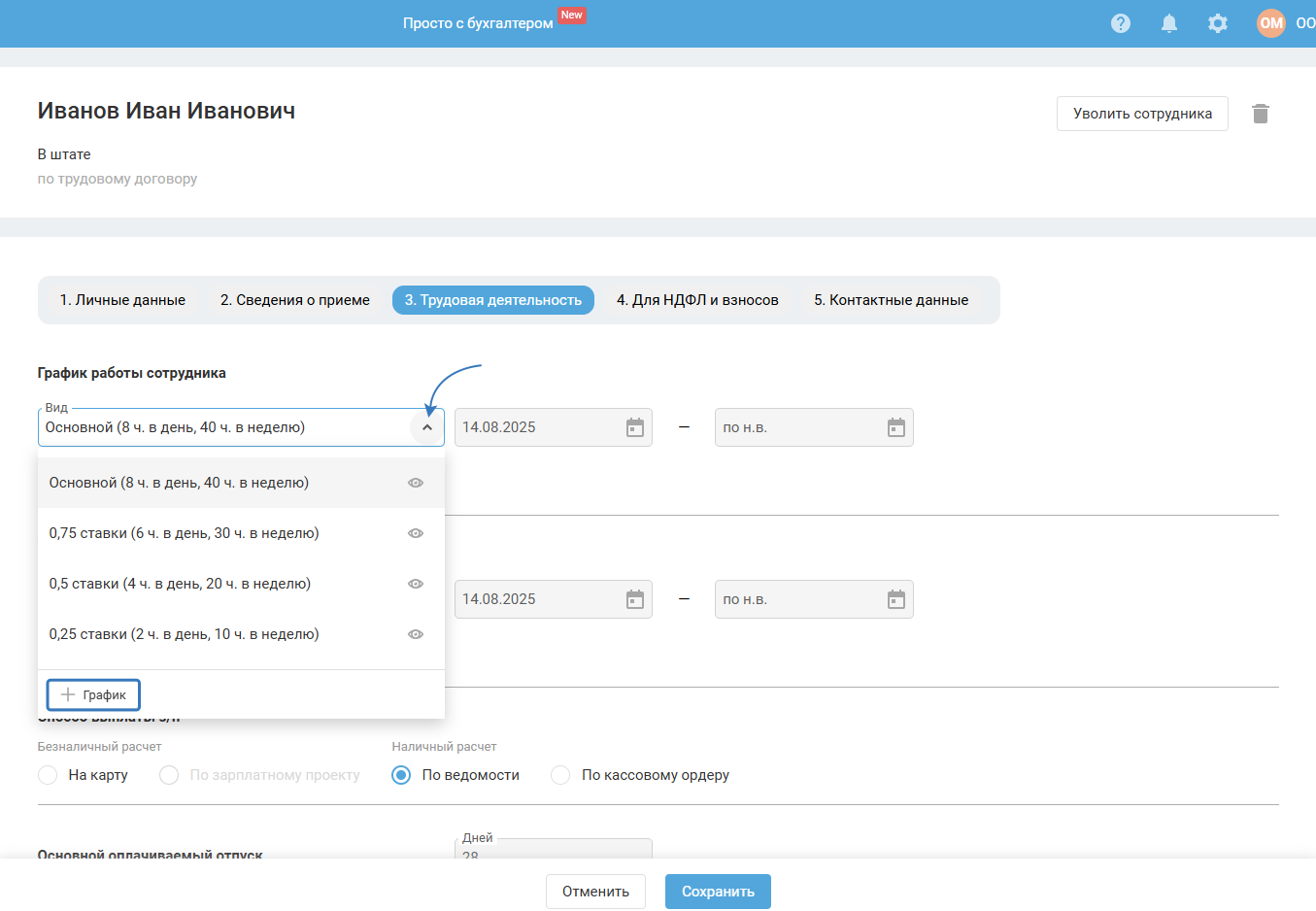The width and height of the screenshot is (1316, 911).
Task: Select the 'По ведомости' radio button
Action: tap(401, 775)
